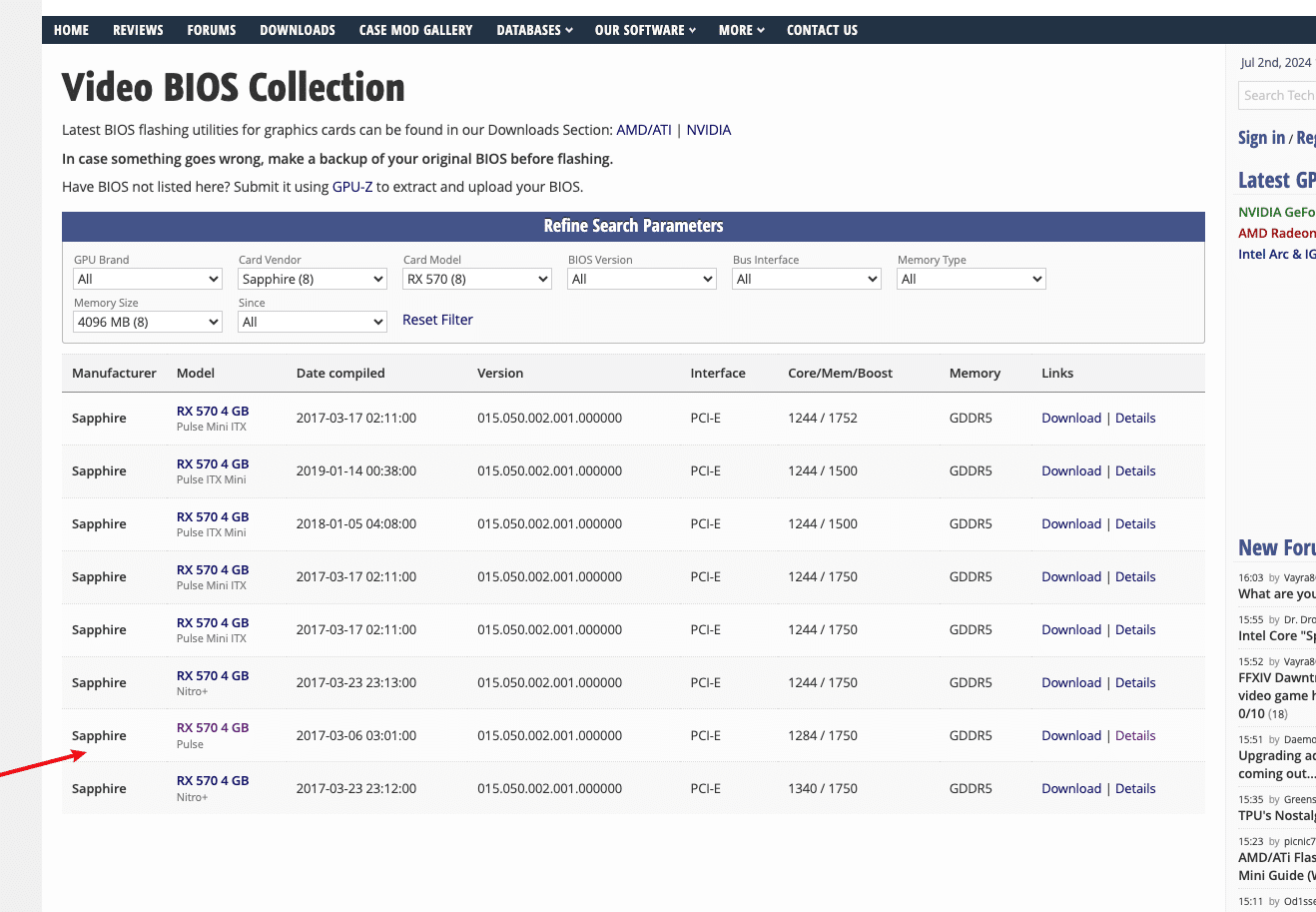Open the Sign in link
The width and height of the screenshot is (1316, 912).
[1261, 138]
